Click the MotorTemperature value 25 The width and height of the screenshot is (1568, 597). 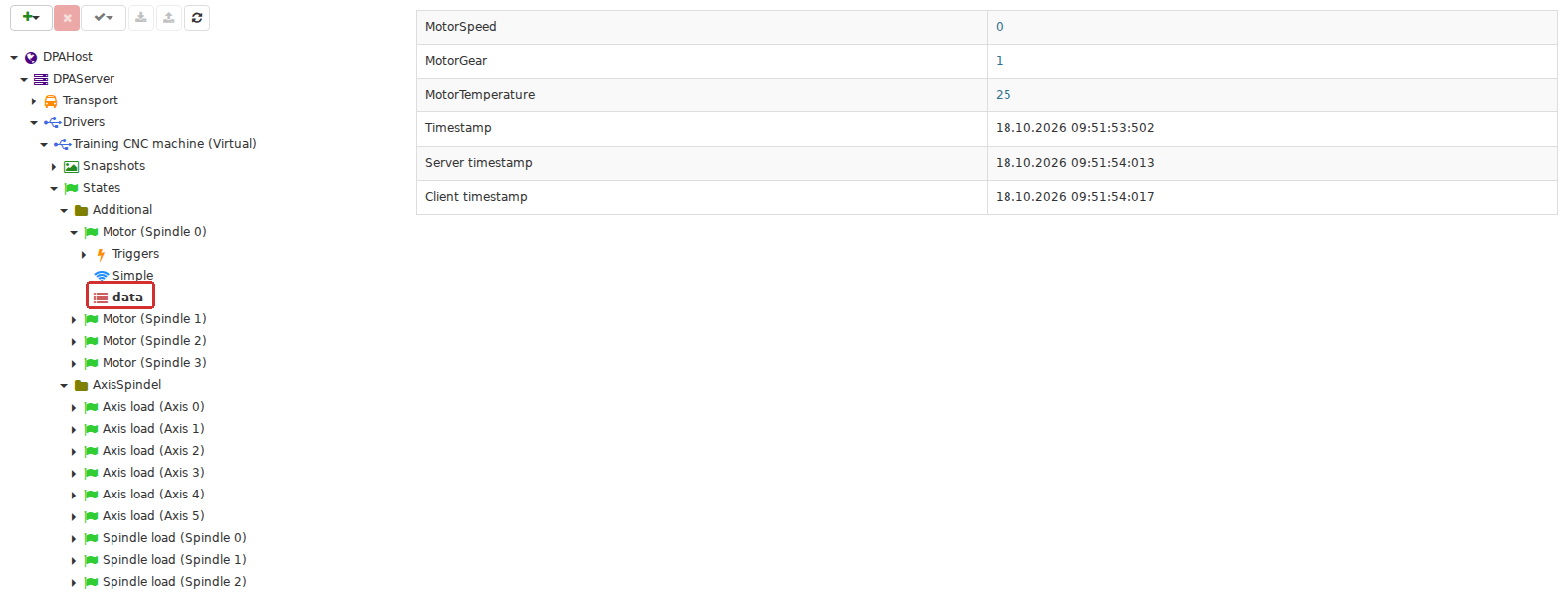[1003, 95]
